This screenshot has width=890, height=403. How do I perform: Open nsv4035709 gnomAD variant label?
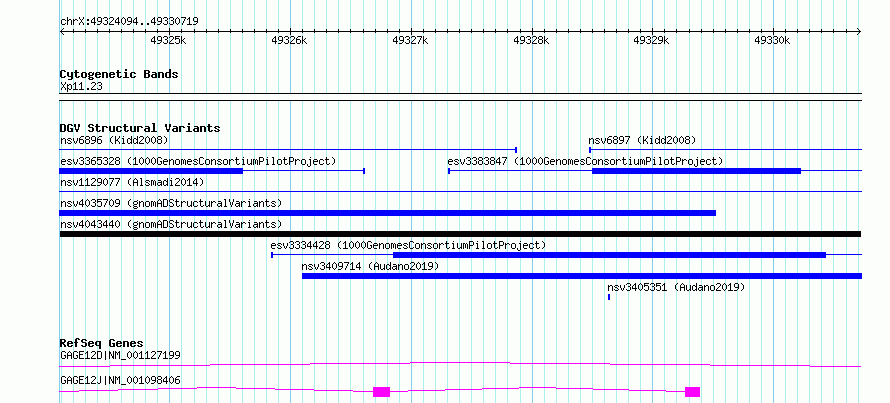[x=171, y=203]
